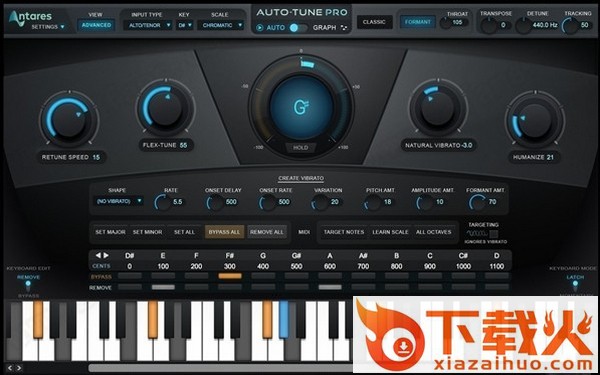The height and width of the screenshot is (375, 600).
Task: Toggle Bypass for note F#
Action: coord(230,276)
